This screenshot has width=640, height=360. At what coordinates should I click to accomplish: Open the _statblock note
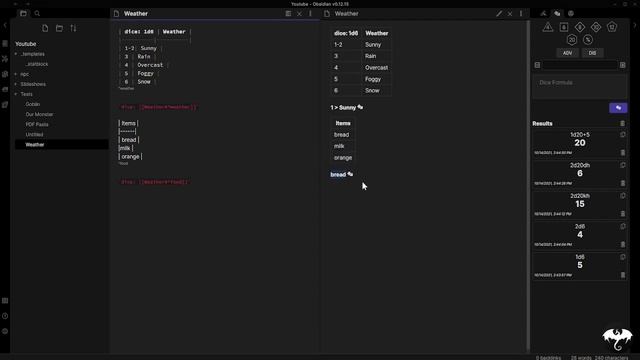pyautogui.click(x=37, y=64)
